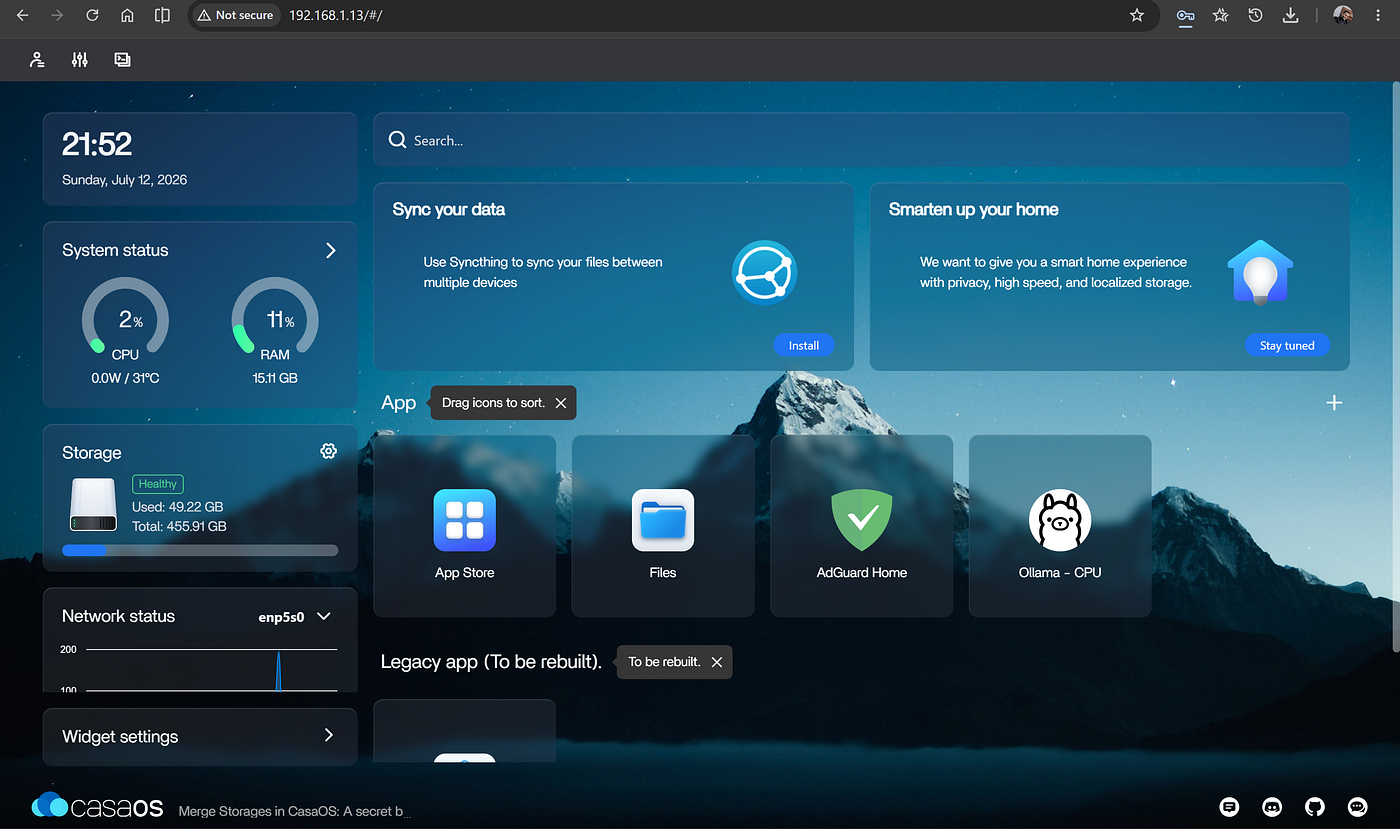
Task: Click the Syncthing logo icon
Action: click(764, 273)
